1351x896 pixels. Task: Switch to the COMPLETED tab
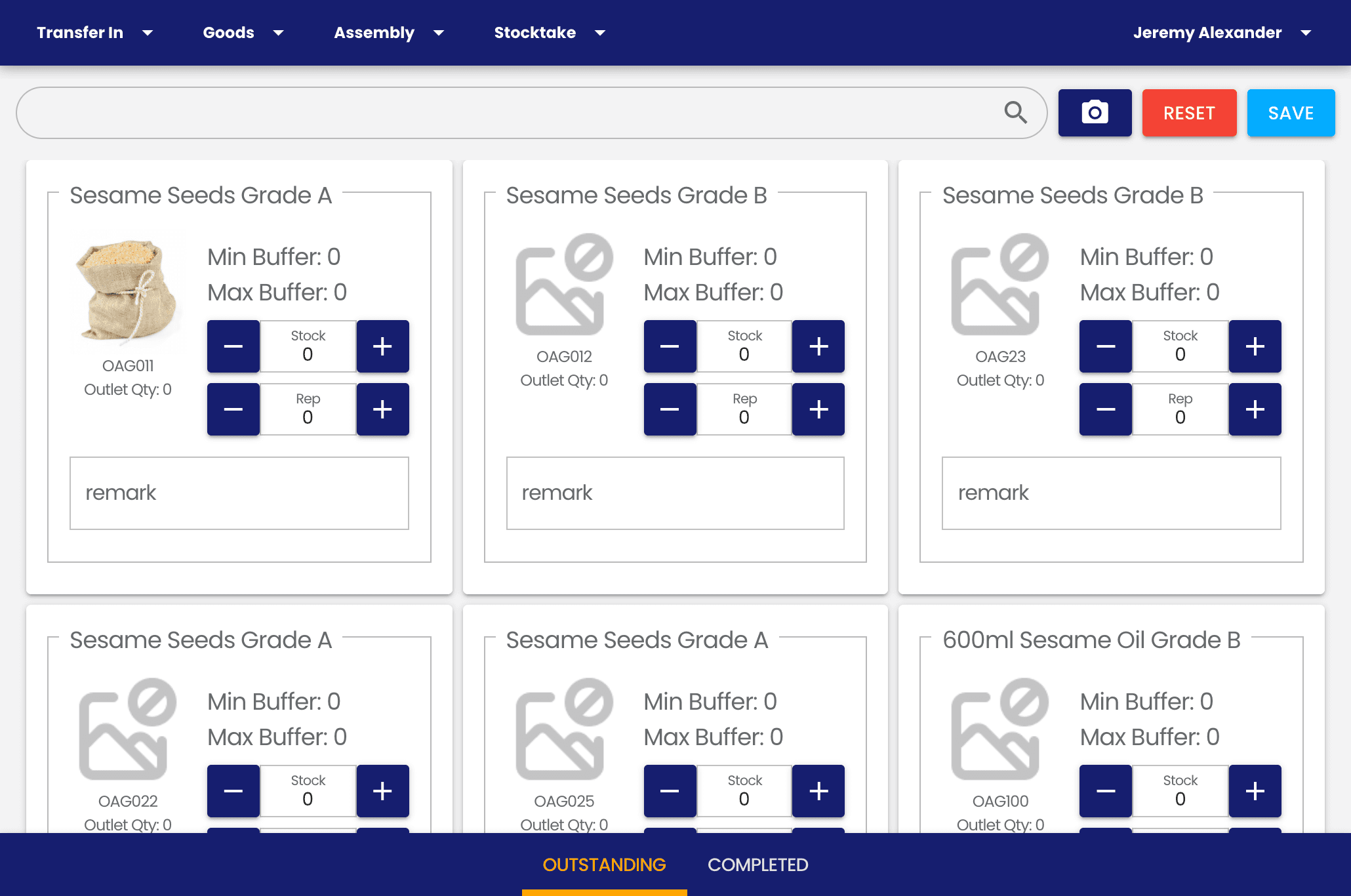click(x=757, y=865)
